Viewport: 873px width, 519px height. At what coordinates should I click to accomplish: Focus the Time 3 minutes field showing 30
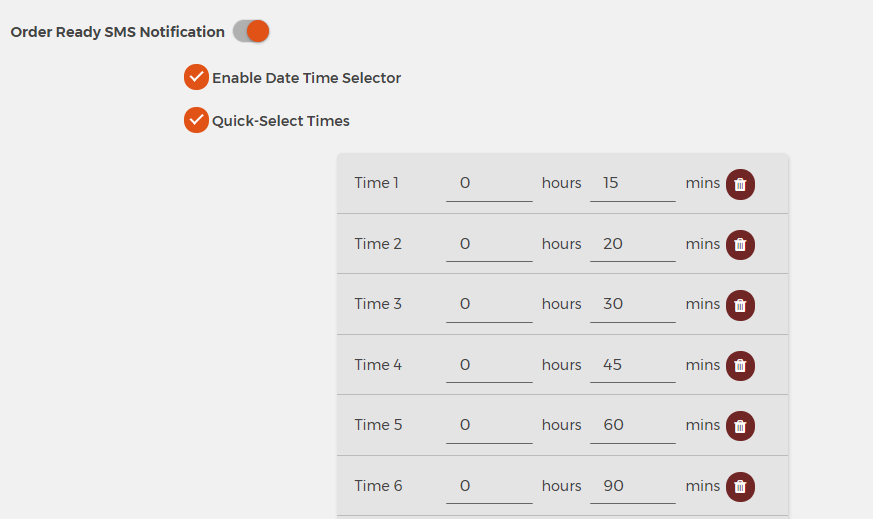tap(633, 305)
